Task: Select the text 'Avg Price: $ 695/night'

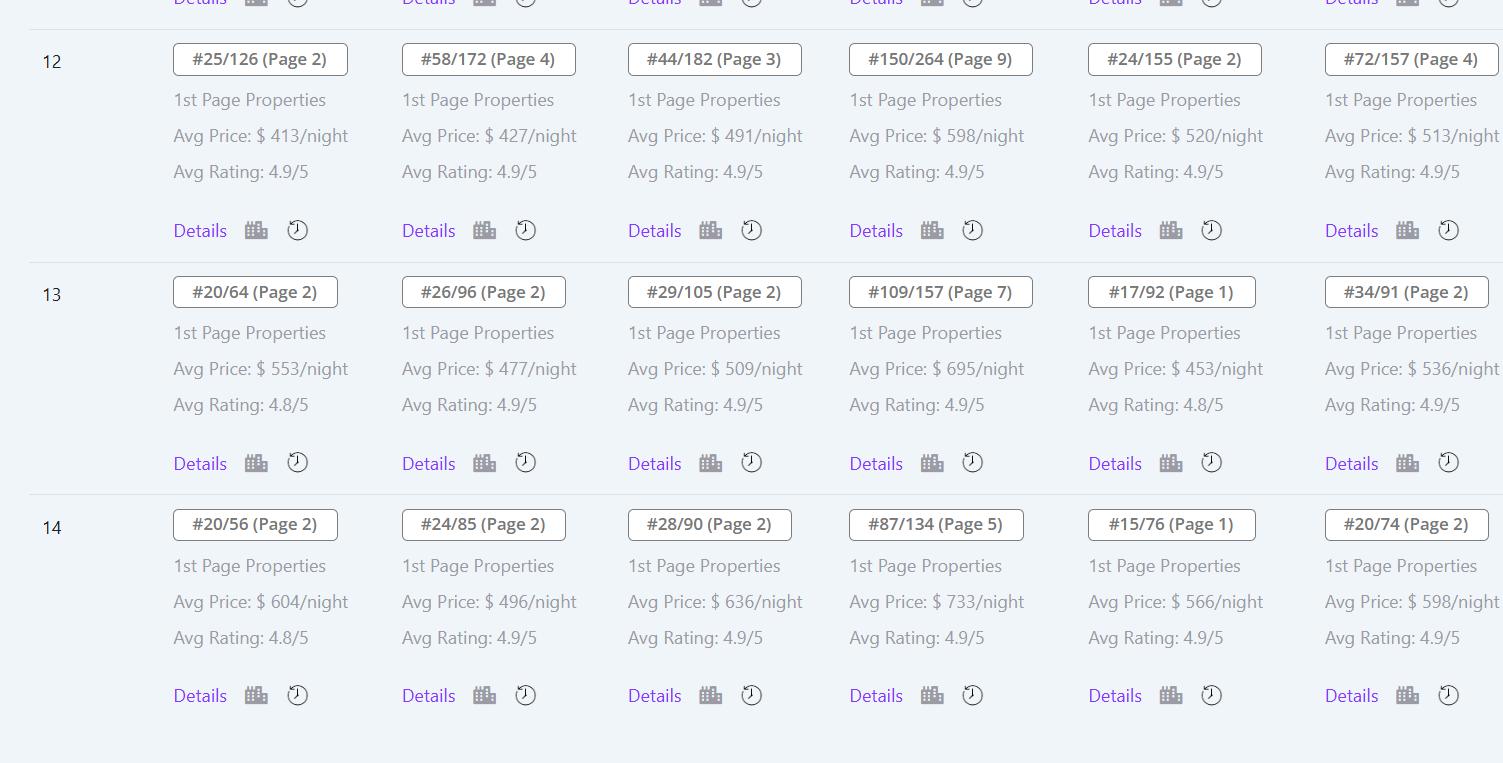Action: pos(937,369)
